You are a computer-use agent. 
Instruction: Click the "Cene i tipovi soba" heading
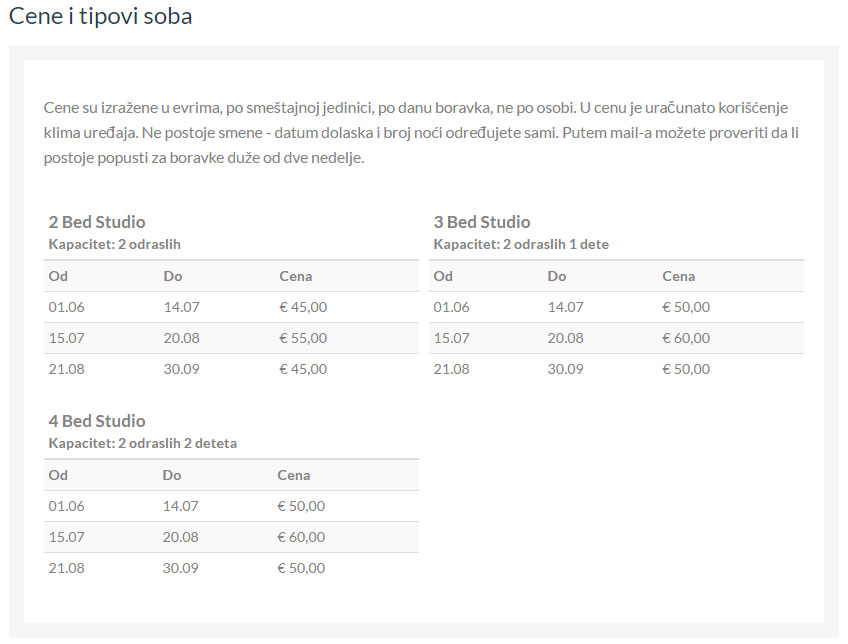(101, 17)
